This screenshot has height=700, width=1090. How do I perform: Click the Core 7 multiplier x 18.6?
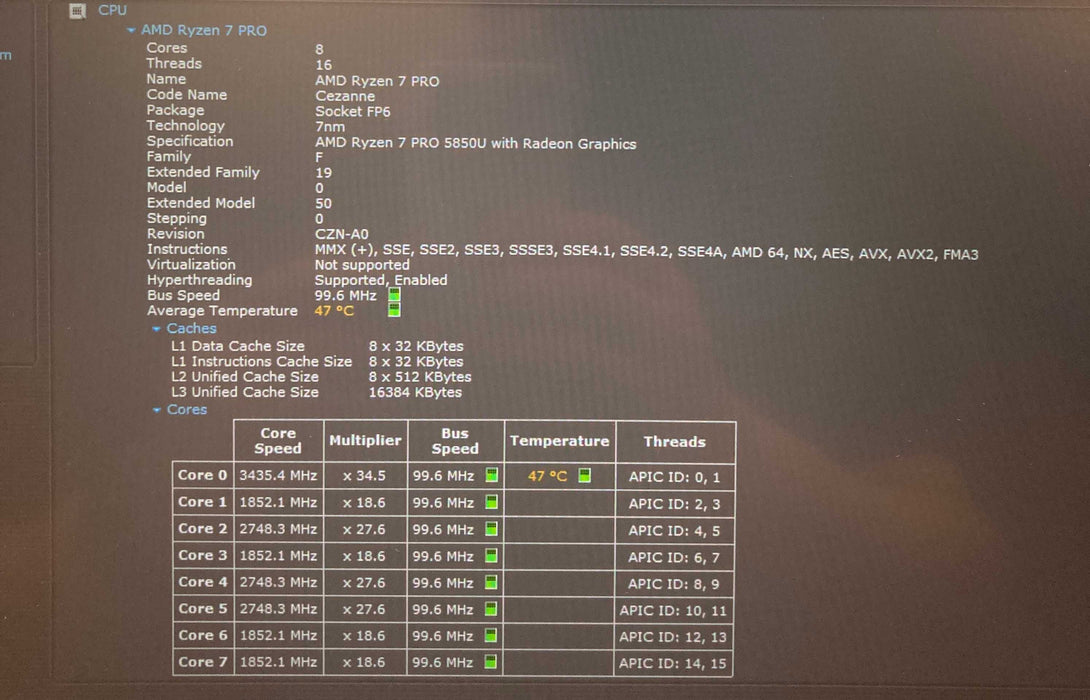tap(364, 662)
